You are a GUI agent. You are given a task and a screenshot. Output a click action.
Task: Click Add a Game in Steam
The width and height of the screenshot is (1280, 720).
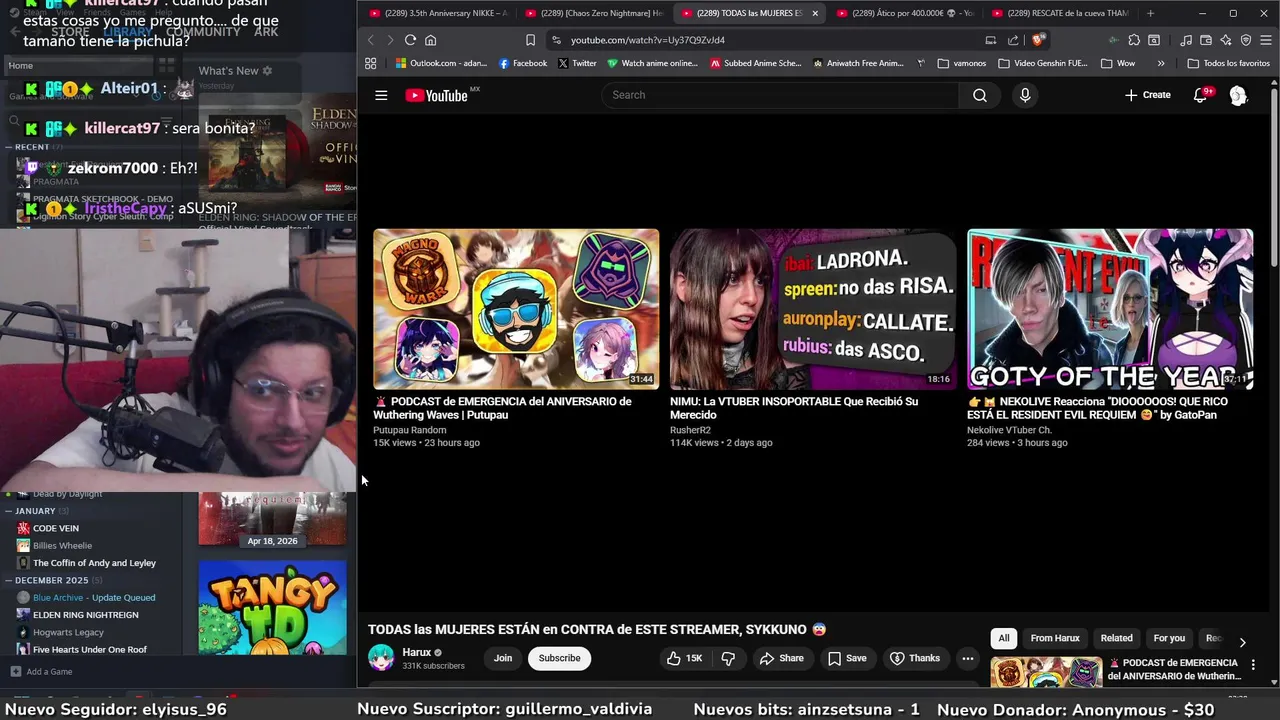click(x=41, y=671)
